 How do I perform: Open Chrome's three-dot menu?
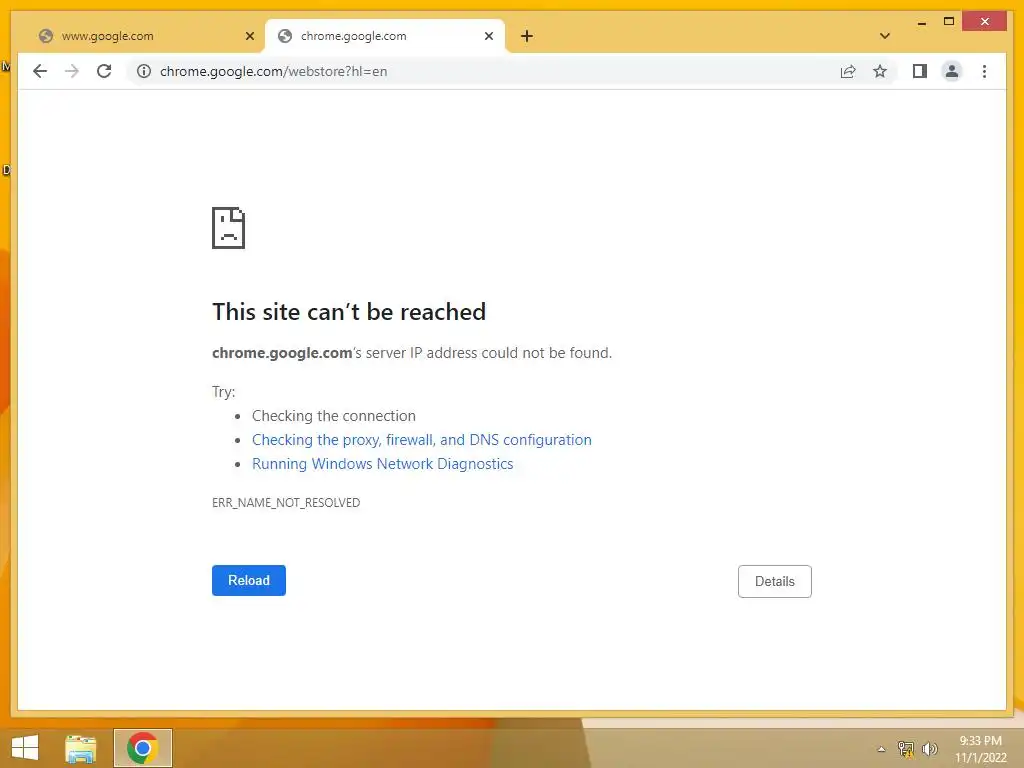point(984,71)
